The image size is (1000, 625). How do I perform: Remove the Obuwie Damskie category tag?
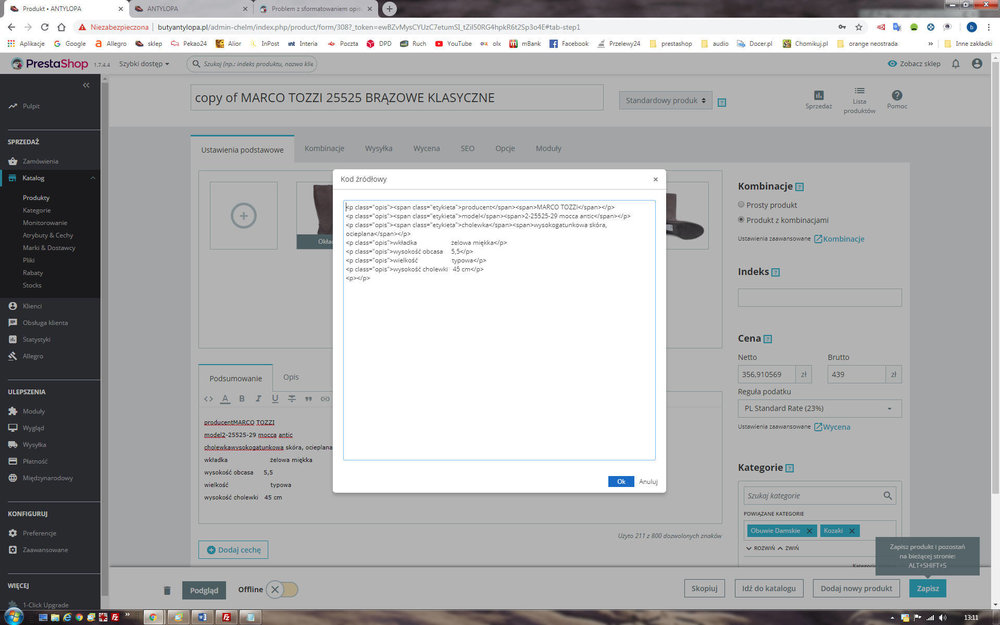tap(809, 531)
